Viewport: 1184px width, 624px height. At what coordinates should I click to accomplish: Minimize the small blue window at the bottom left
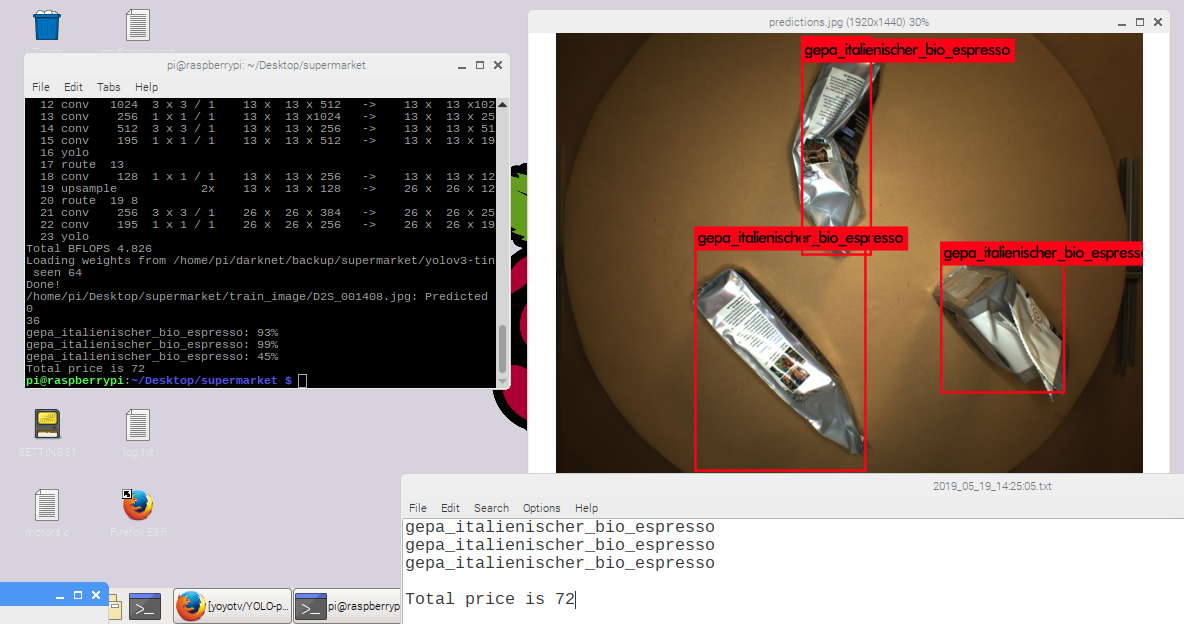60,596
